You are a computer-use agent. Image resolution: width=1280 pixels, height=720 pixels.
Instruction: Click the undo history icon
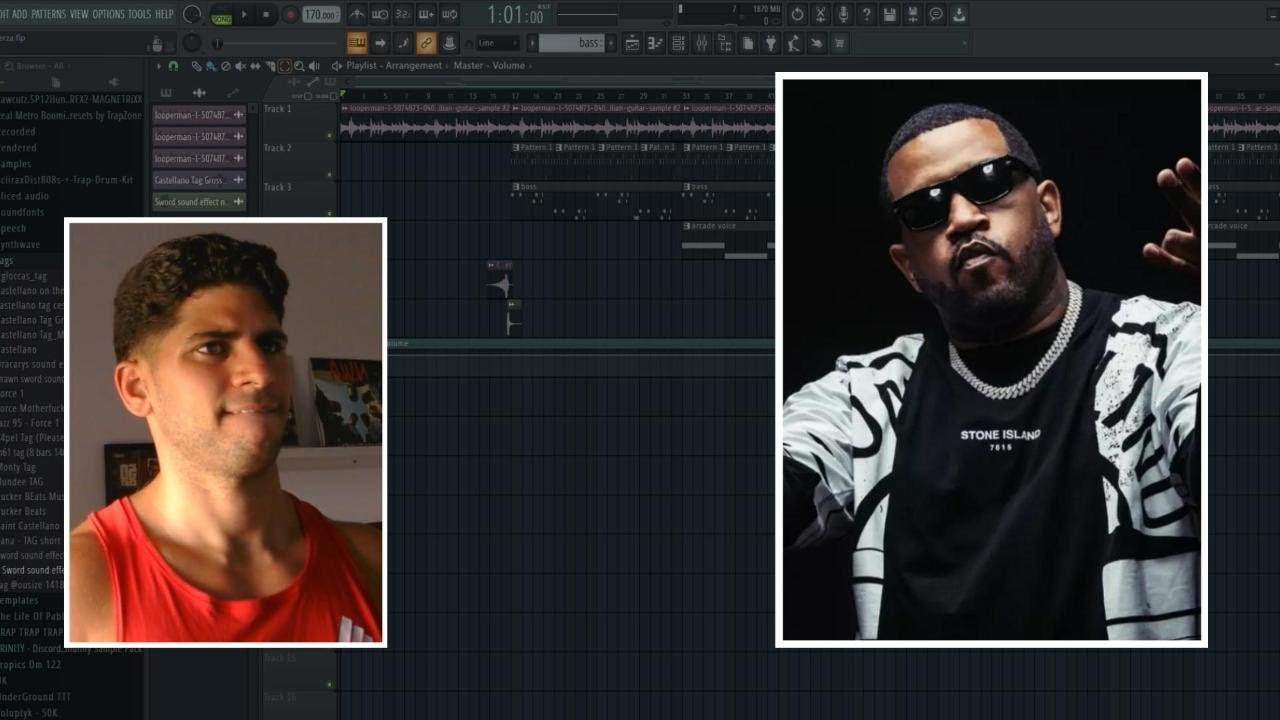[x=797, y=15]
